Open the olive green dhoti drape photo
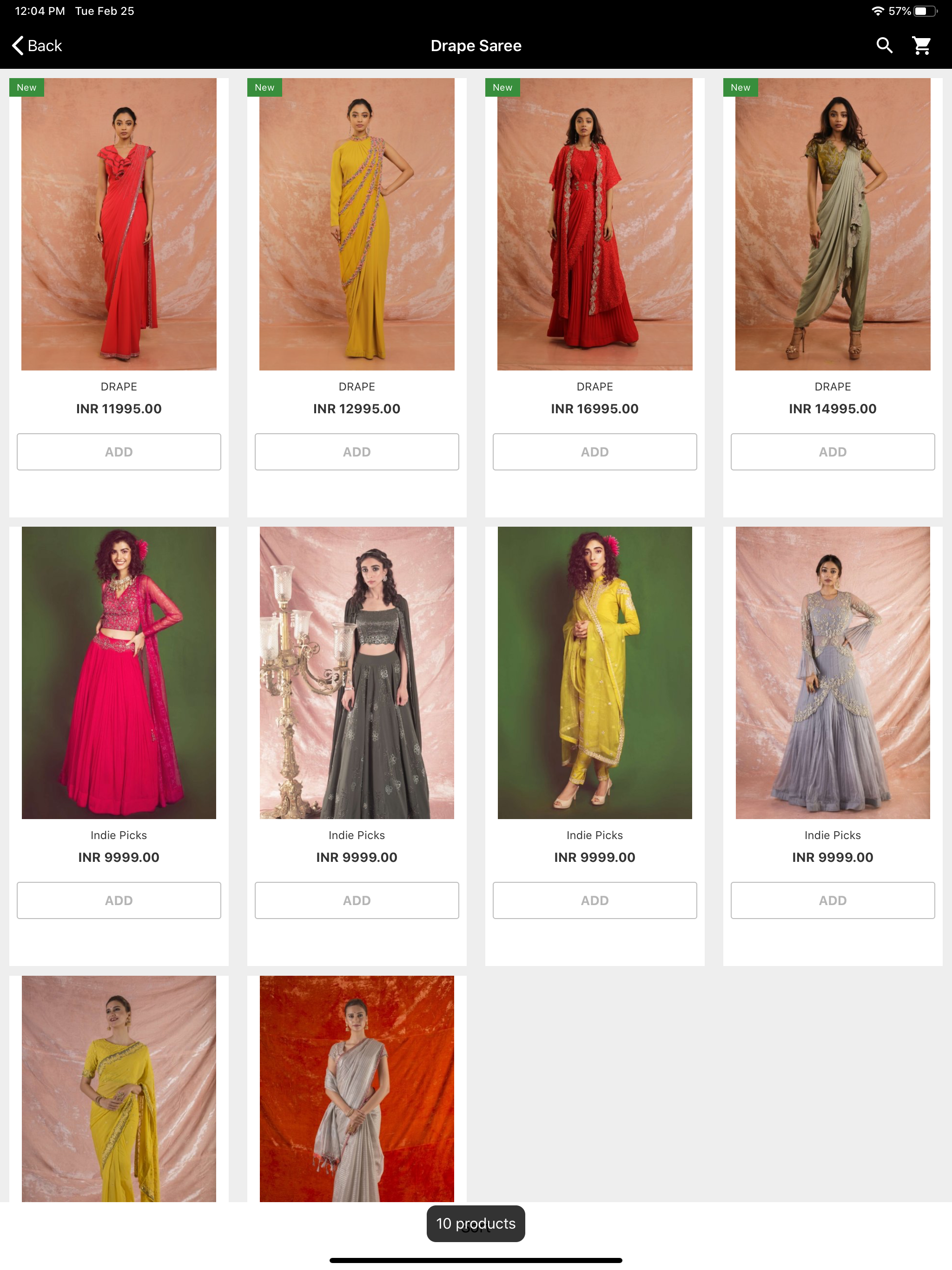This screenshot has height=1270, width=952. tap(833, 224)
